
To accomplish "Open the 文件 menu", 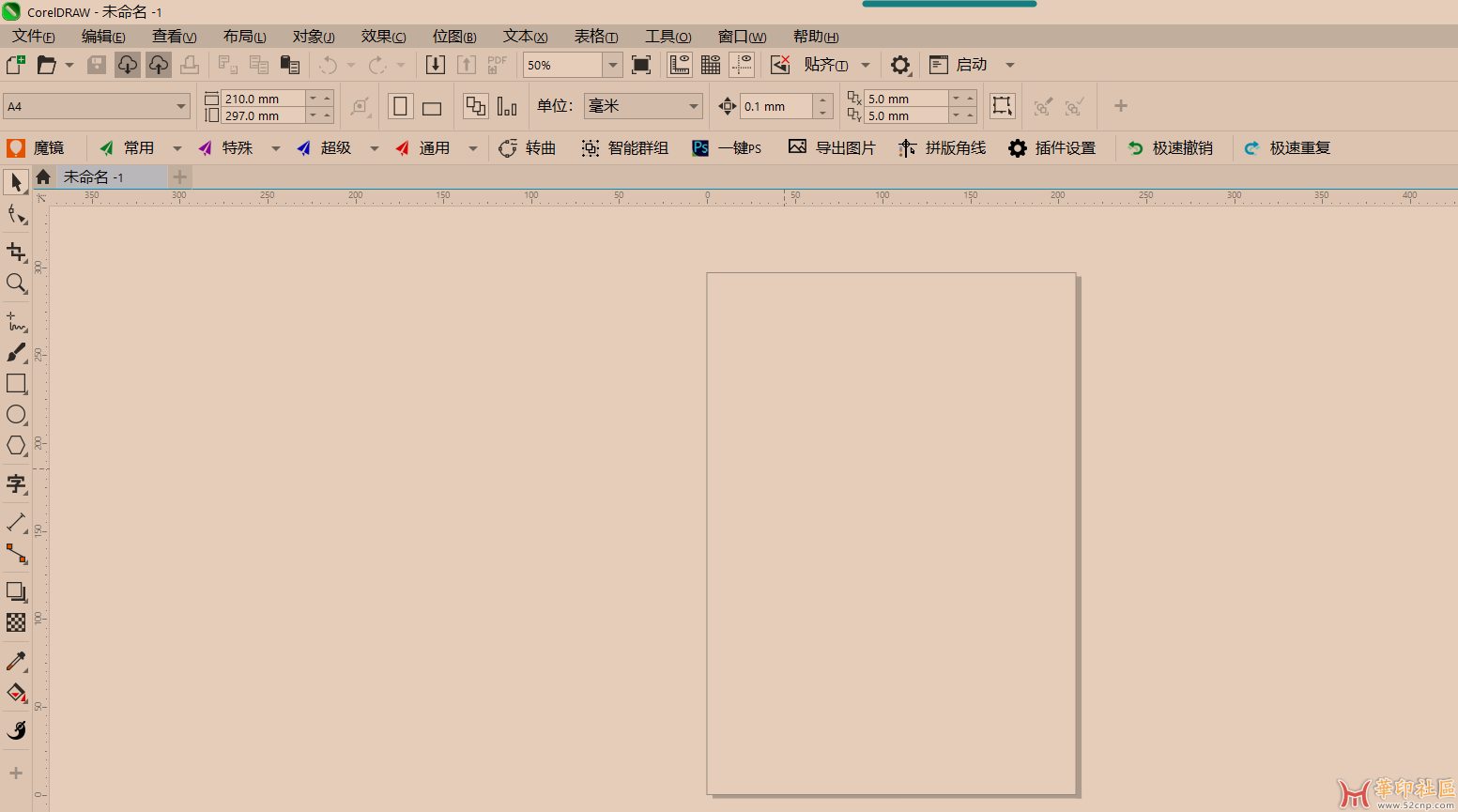I will 33,37.
